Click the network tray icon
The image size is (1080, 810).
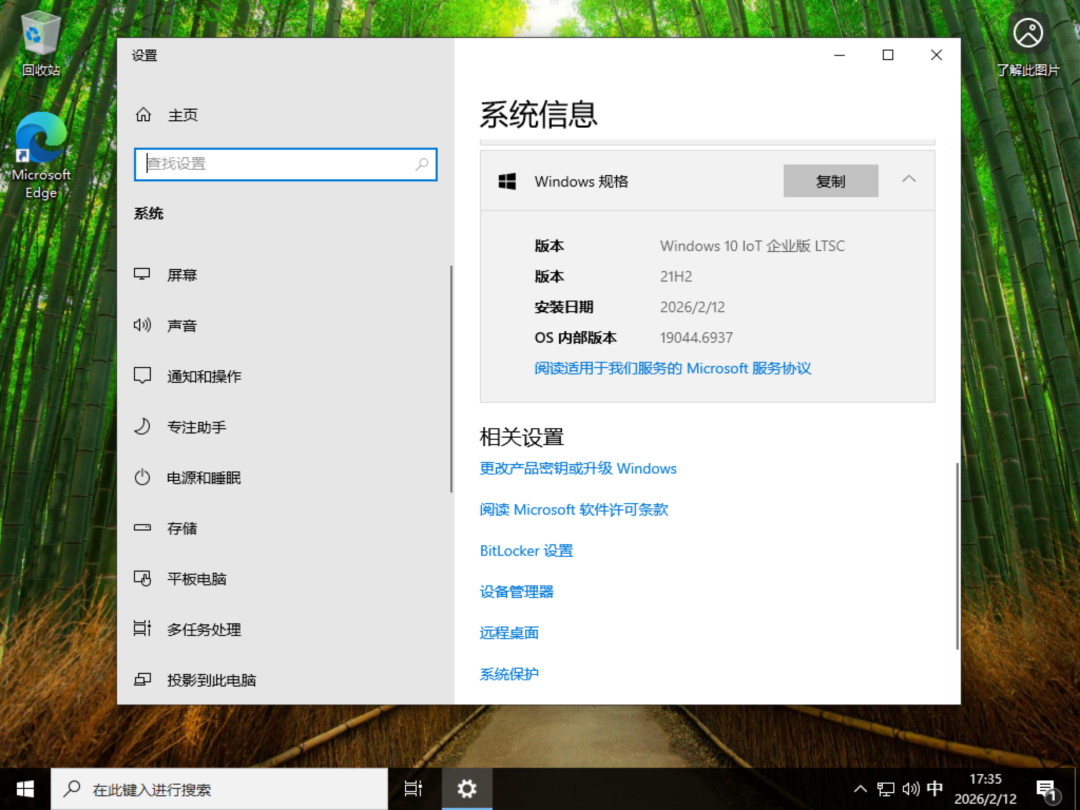[886, 789]
